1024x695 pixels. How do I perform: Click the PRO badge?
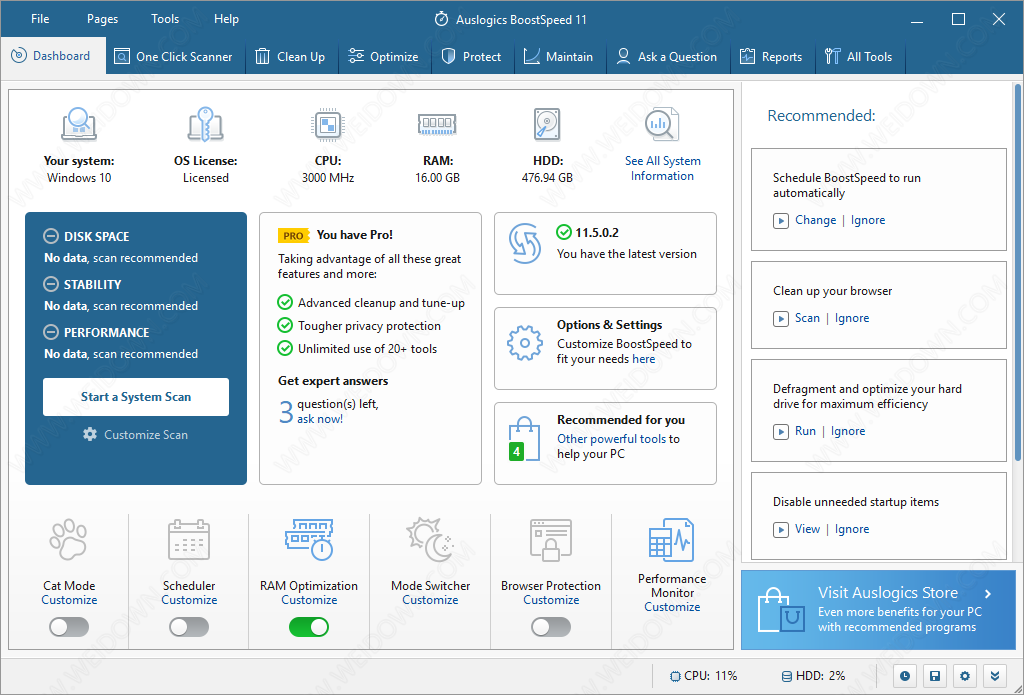293,236
